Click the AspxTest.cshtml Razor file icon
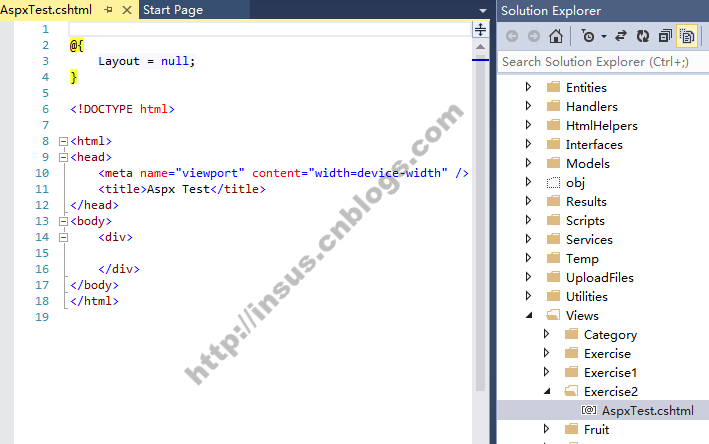This screenshot has height=444, width=709. [x=589, y=410]
